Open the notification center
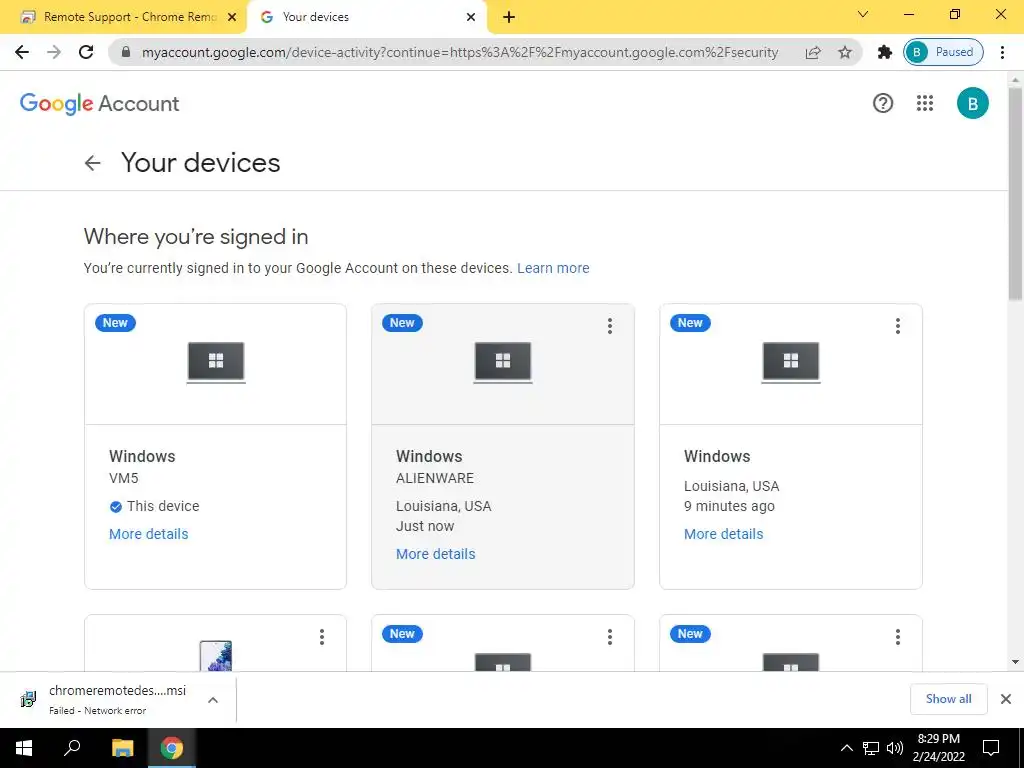The width and height of the screenshot is (1024, 768). 991,748
